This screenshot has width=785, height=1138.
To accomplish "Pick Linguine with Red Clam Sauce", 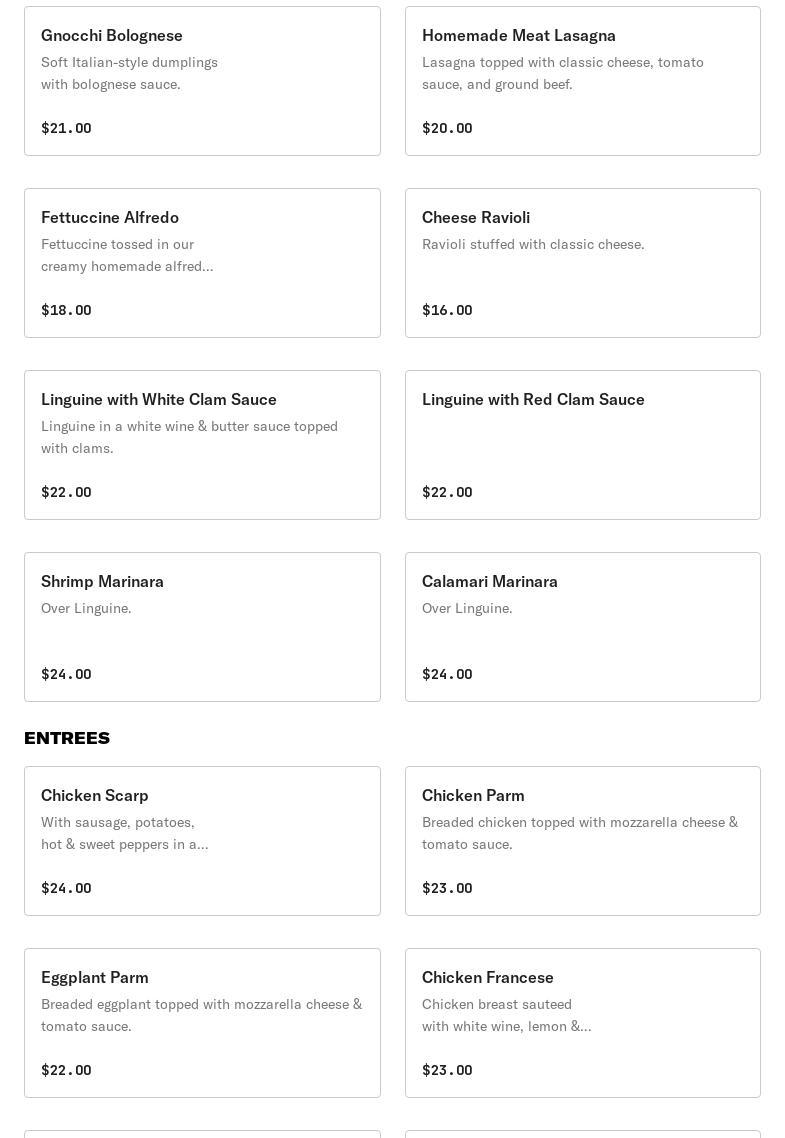I will pyautogui.click(x=582, y=445).
